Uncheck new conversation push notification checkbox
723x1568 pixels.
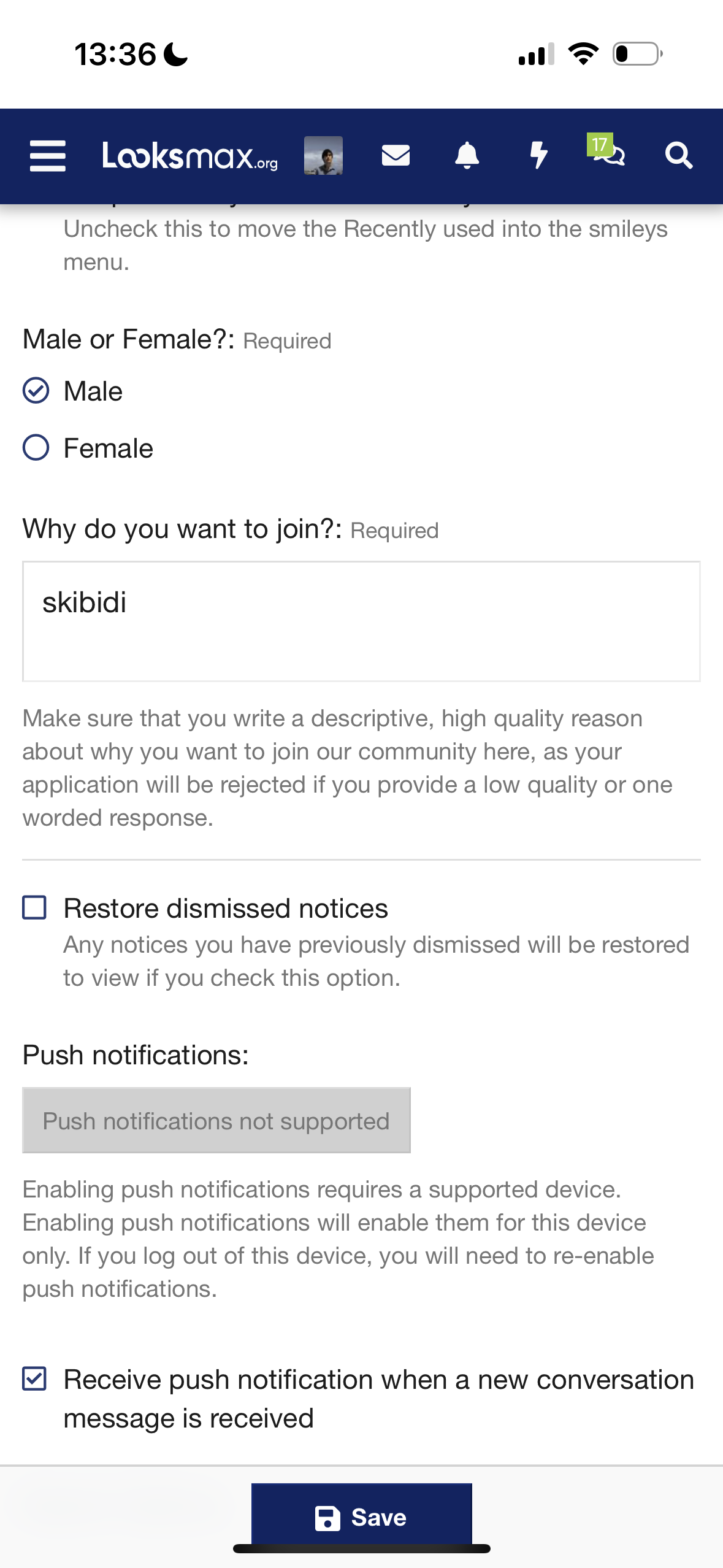(x=35, y=1378)
